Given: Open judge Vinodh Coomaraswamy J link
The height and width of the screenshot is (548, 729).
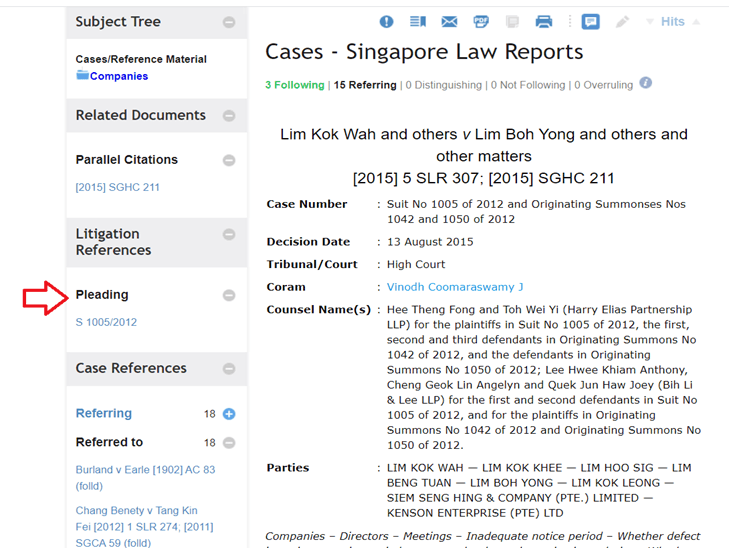Looking at the screenshot, I should 455,287.
